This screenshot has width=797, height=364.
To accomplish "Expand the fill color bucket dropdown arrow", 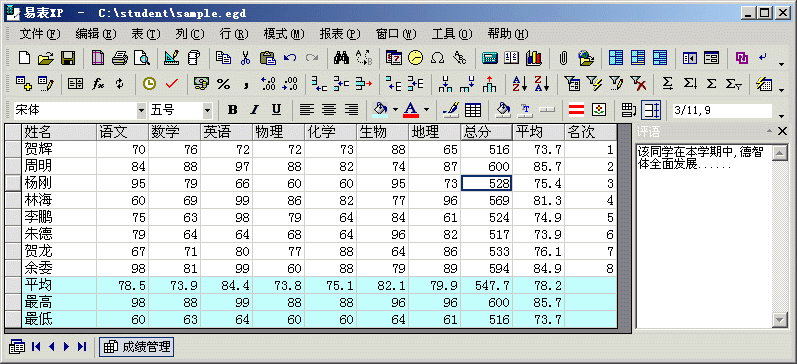I will point(395,109).
